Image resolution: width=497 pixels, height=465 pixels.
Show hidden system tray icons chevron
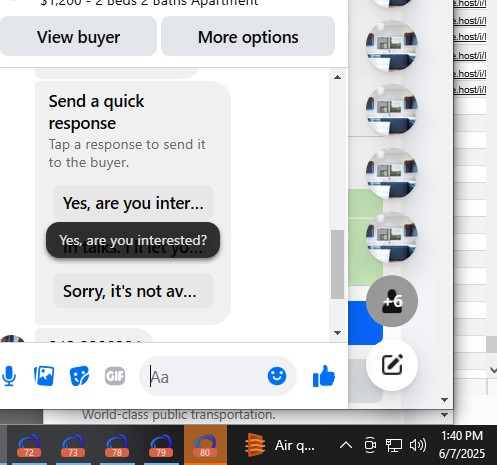[346, 445]
